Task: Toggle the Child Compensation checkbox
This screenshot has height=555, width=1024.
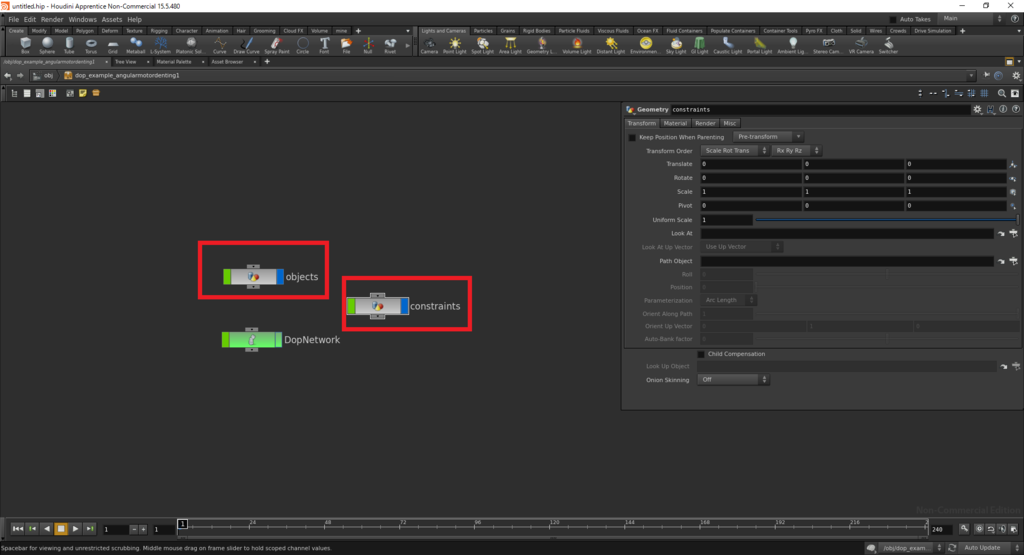Action: pos(701,354)
